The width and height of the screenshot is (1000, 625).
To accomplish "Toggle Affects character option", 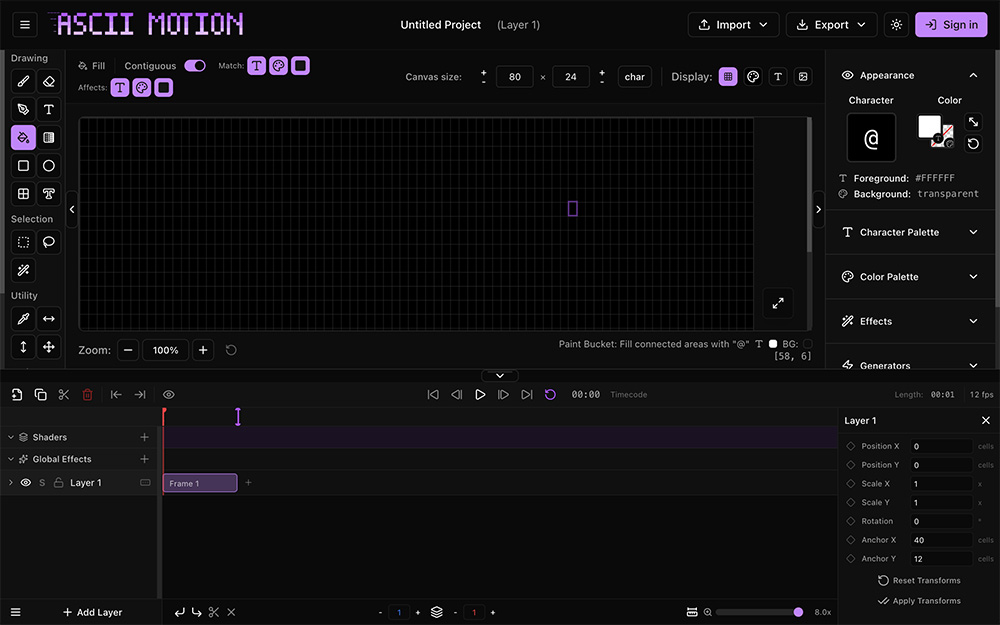I will click(120, 87).
